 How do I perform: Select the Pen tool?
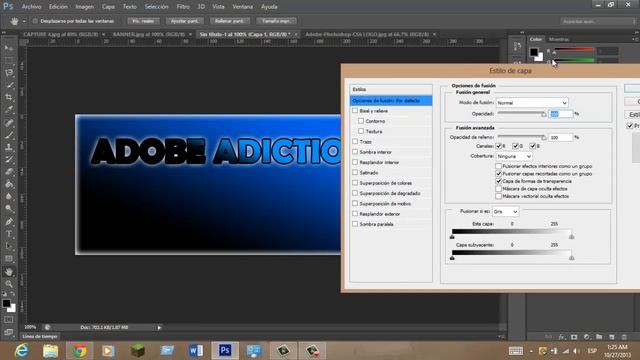[x=9, y=222]
